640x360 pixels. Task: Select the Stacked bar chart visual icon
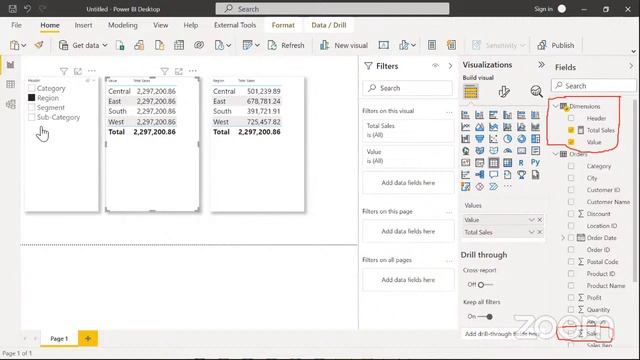coord(465,115)
